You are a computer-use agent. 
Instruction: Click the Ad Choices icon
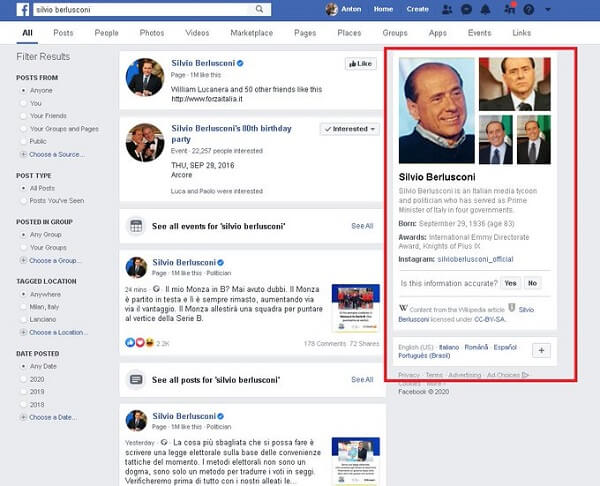(x=525, y=375)
